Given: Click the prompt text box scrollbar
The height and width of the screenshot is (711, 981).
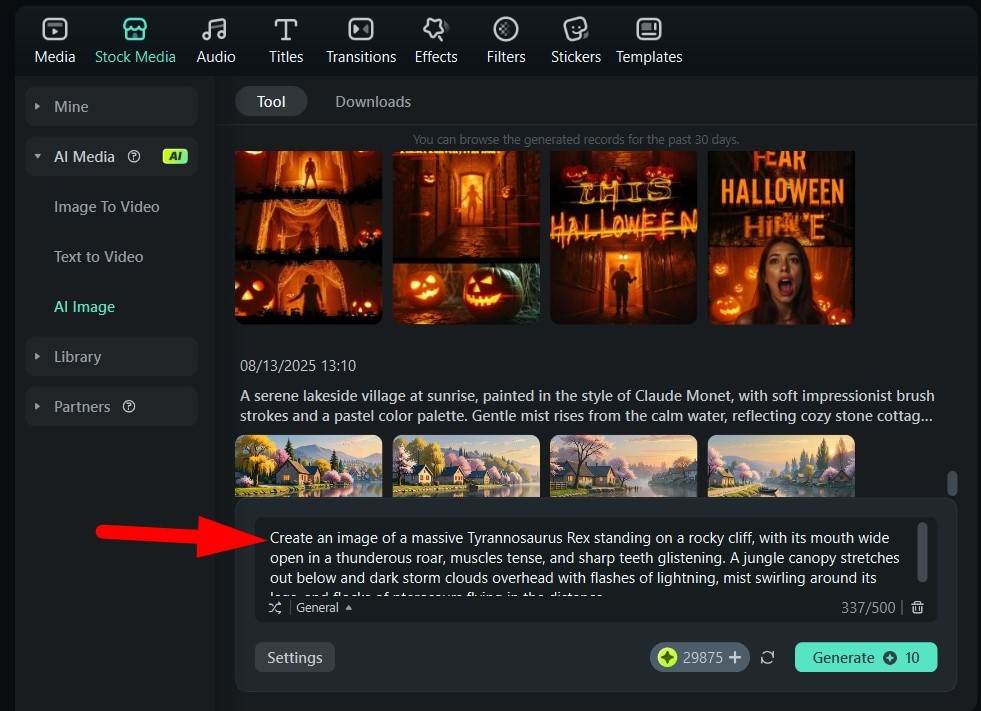Looking at the screenshot, I should (922, 552).
